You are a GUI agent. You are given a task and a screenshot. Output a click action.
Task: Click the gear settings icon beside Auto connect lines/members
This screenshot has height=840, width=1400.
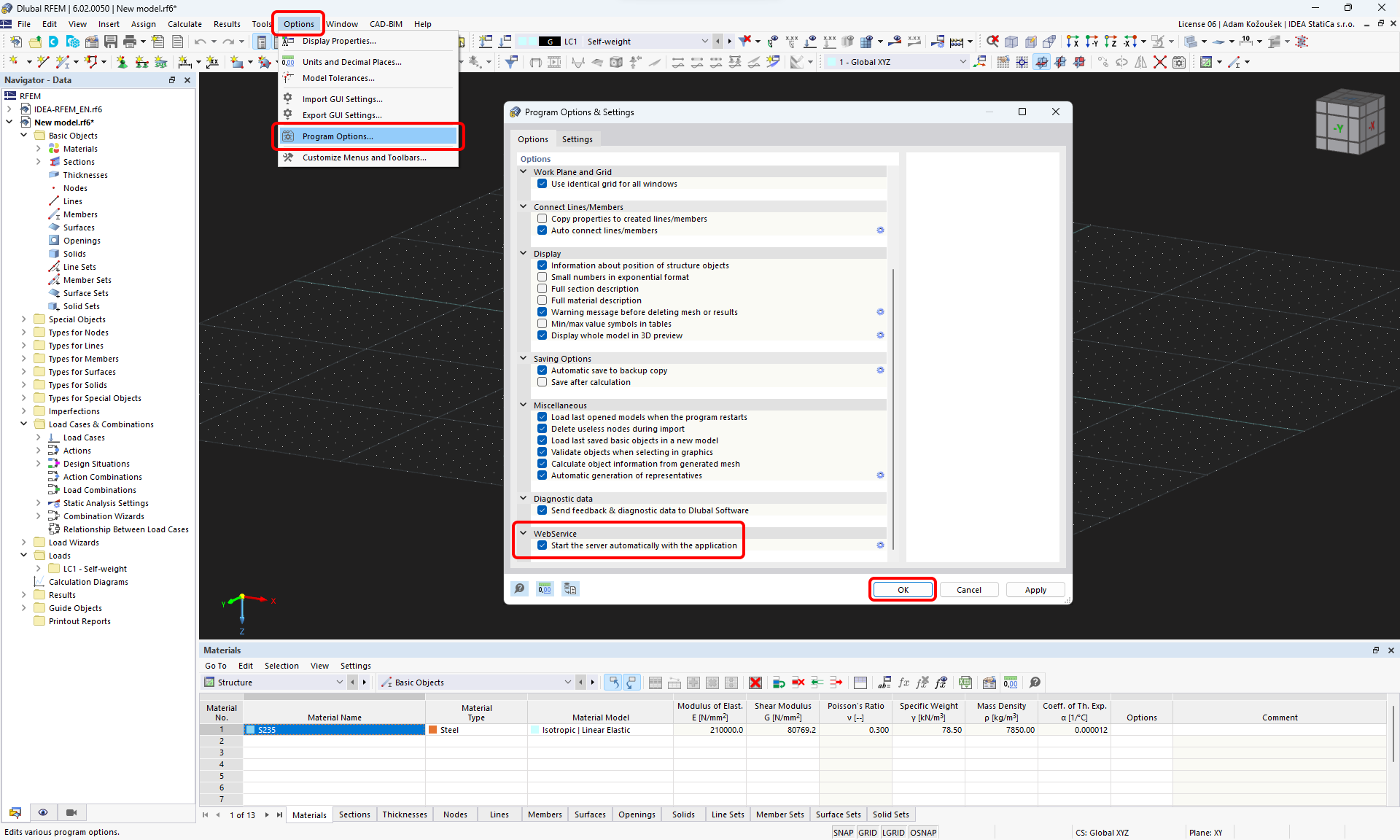pyautogui.click(x=880, y=230)
